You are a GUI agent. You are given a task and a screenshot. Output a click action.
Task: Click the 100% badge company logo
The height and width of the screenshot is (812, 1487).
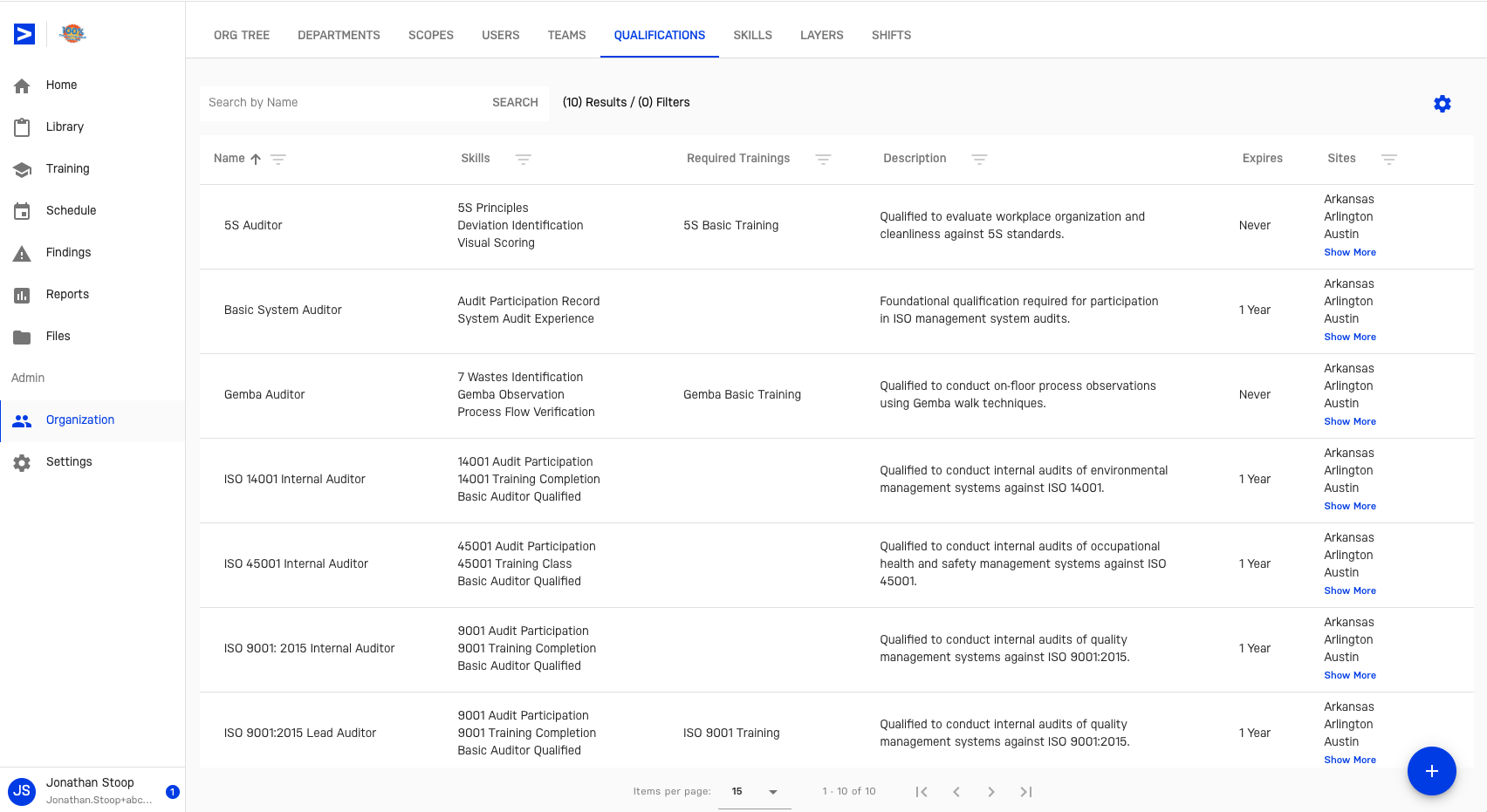pos(72,34)
